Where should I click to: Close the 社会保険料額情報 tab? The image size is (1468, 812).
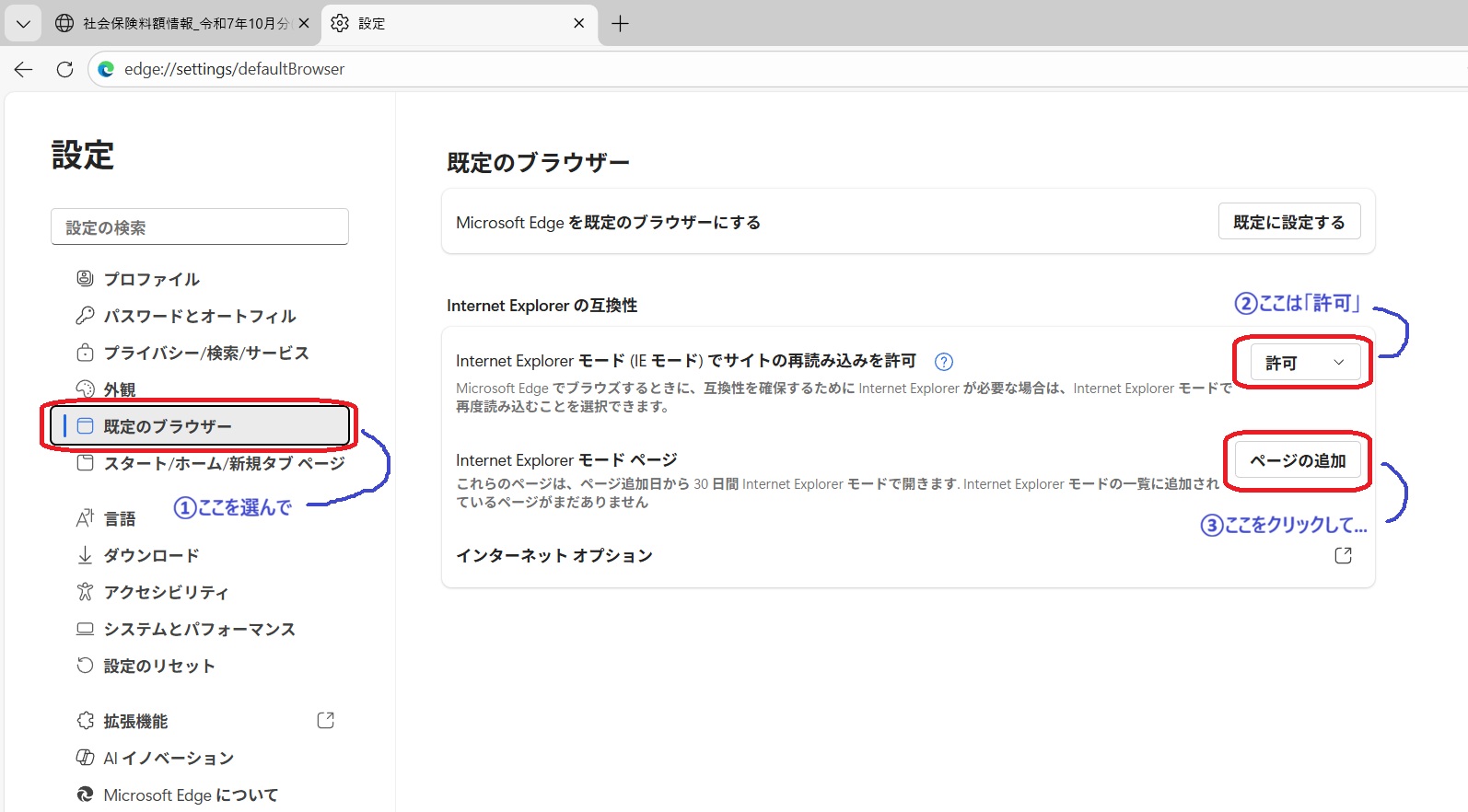(304, 24)
